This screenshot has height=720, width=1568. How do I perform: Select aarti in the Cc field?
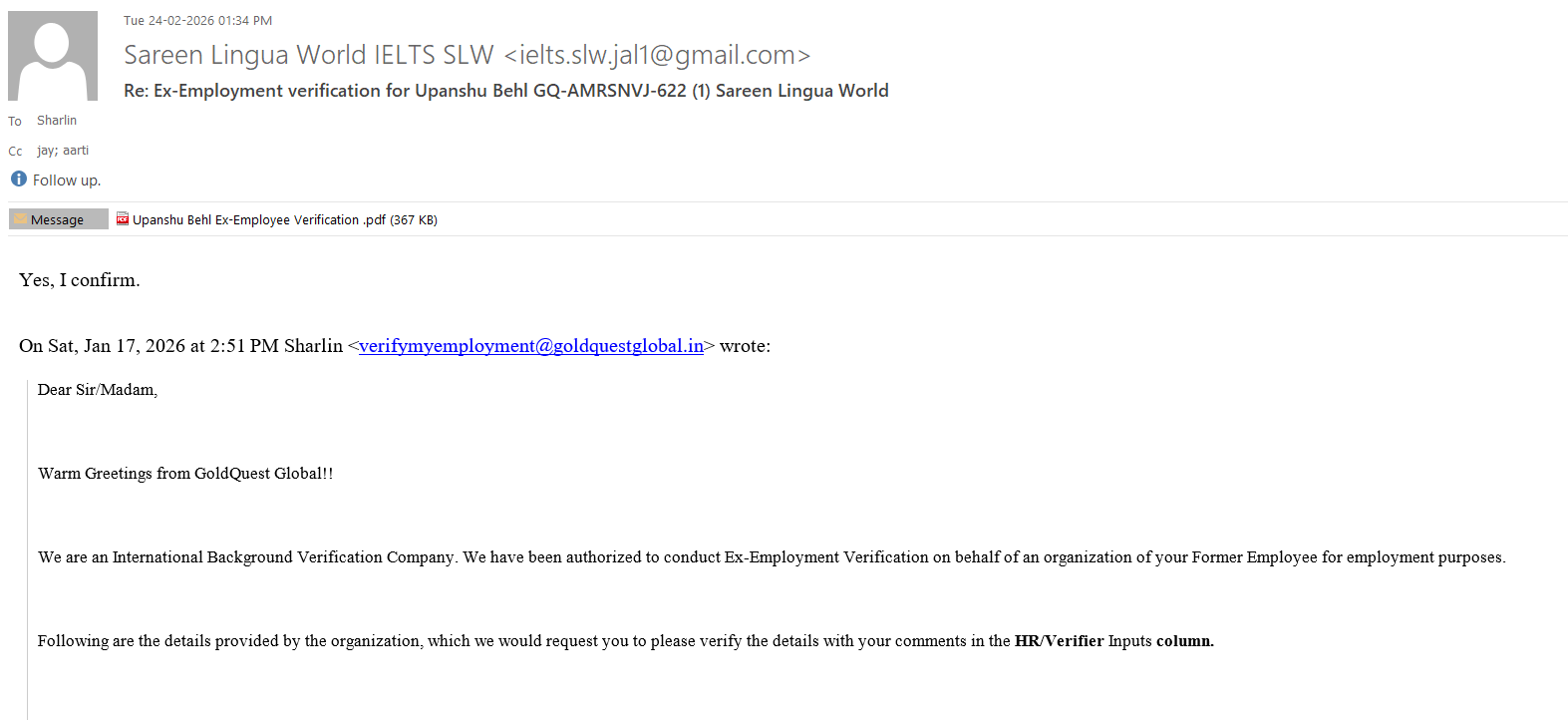76,151
